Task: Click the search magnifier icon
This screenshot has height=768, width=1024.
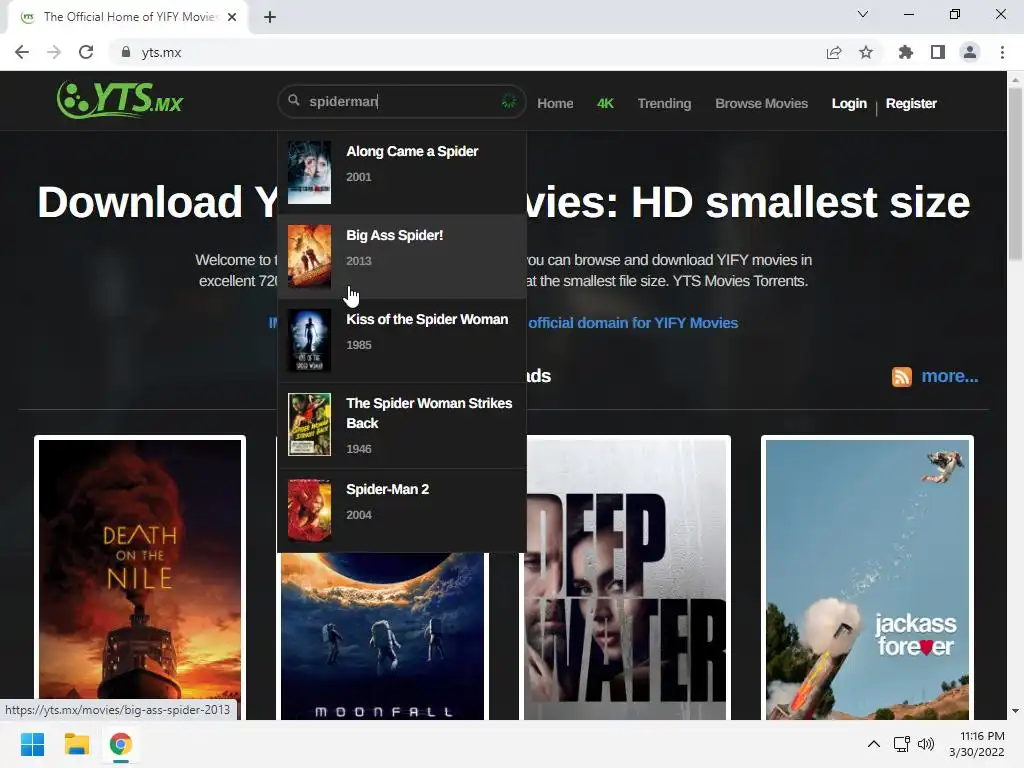Action: [x=294, y=101]
